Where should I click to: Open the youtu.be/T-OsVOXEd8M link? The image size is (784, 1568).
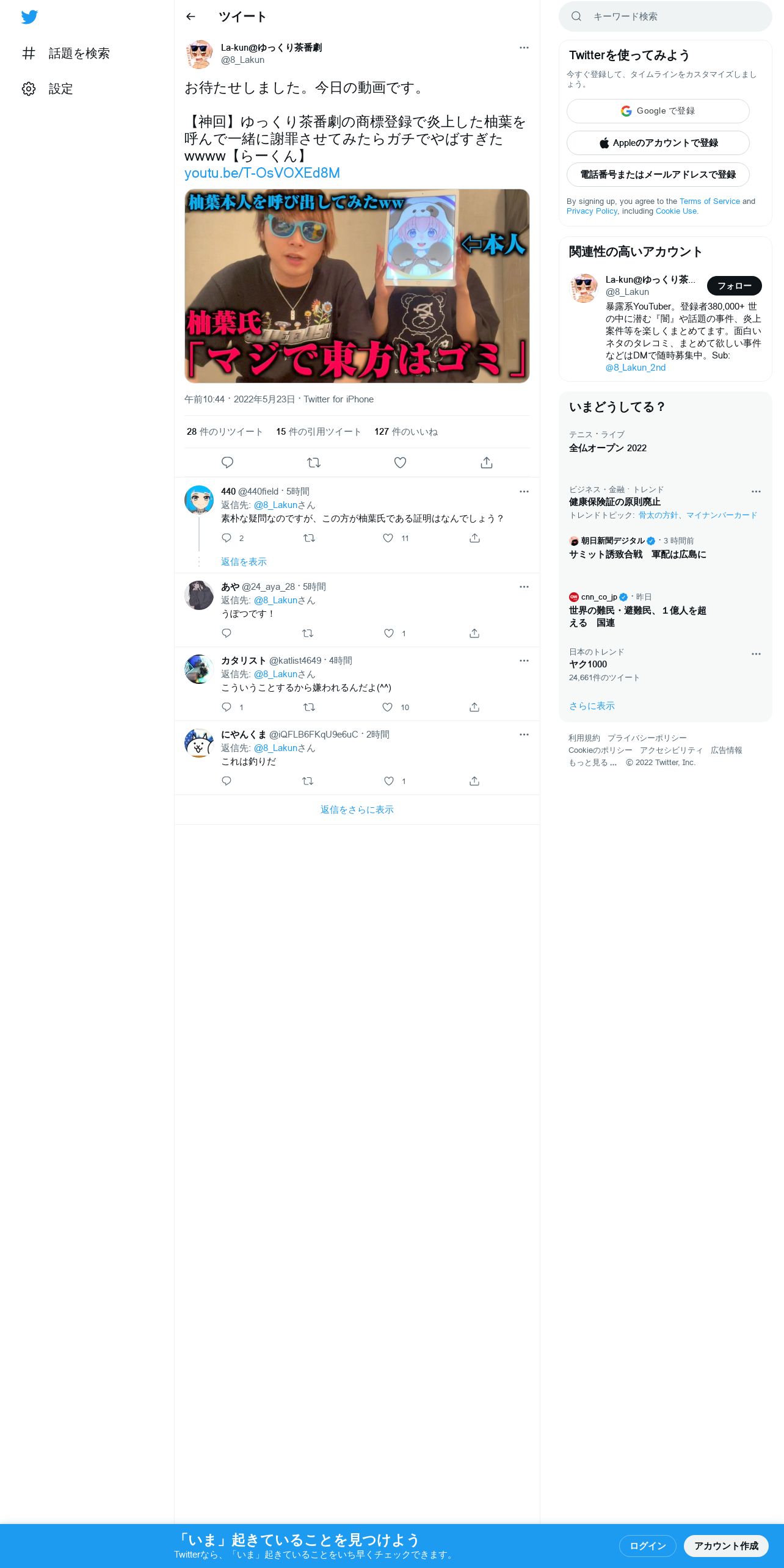pyautogui.click(x=262, y=173)
